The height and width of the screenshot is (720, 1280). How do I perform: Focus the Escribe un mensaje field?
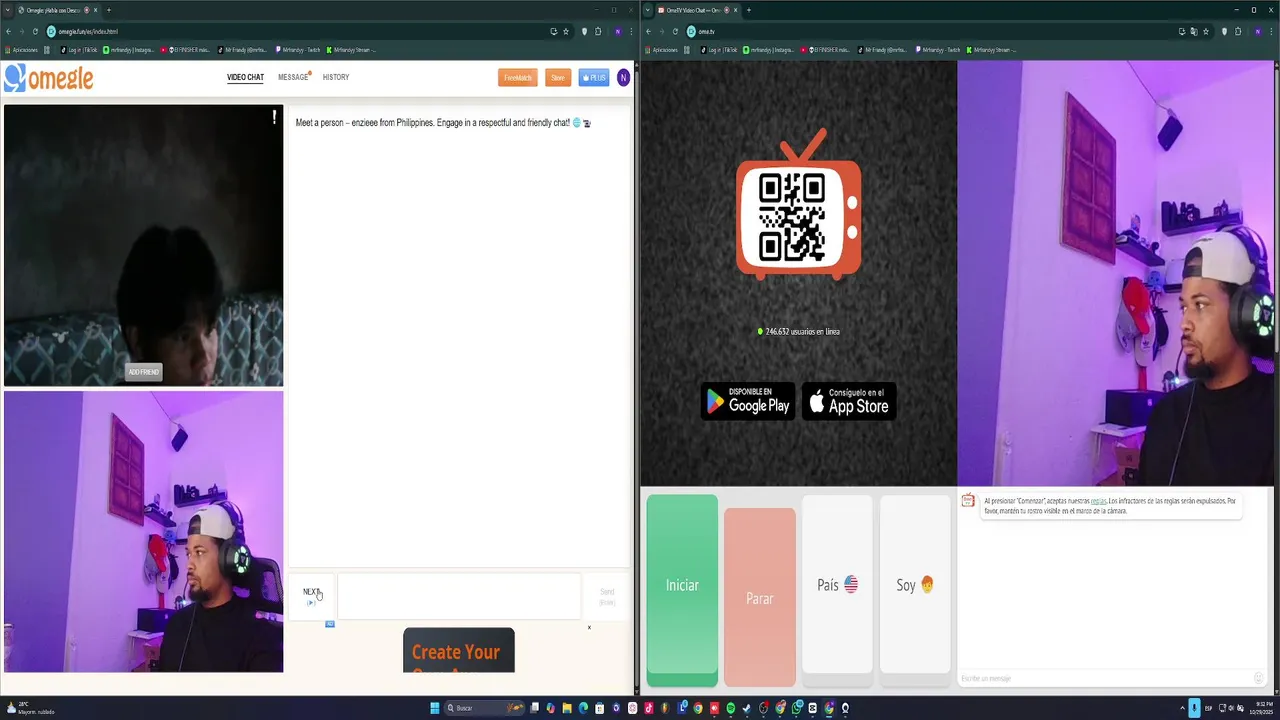click(x=1105, y=678)
